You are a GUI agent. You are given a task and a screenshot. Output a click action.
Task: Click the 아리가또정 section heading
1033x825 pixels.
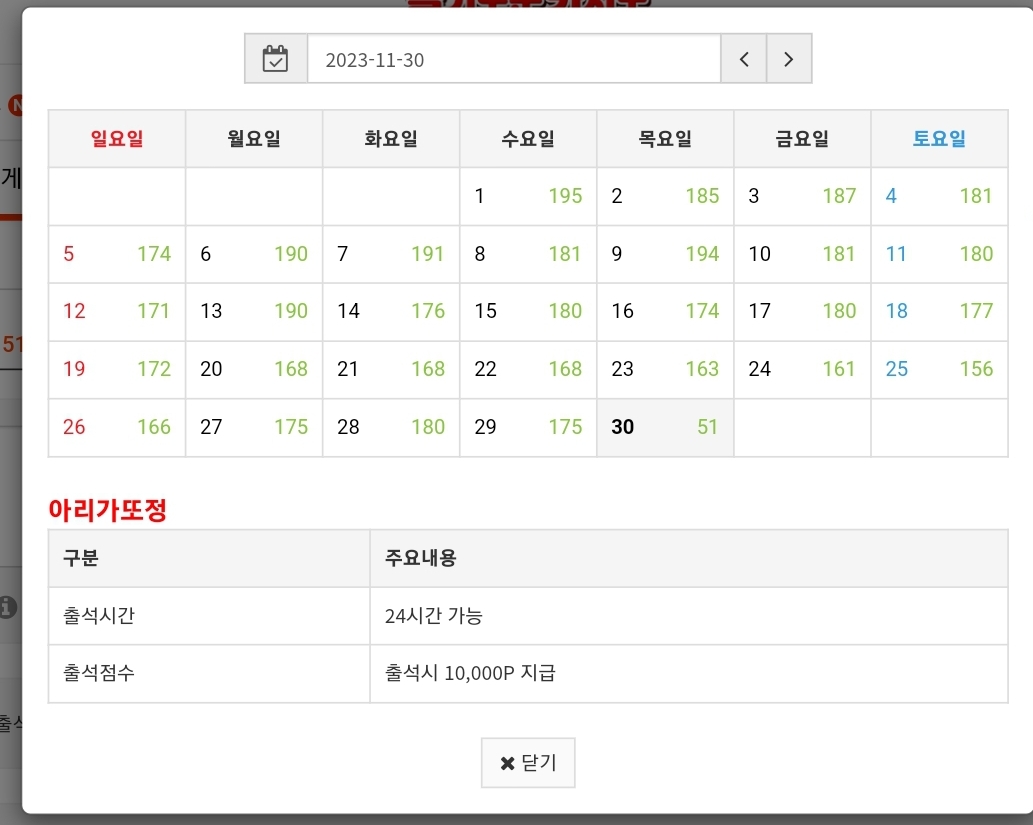[107, 509]
